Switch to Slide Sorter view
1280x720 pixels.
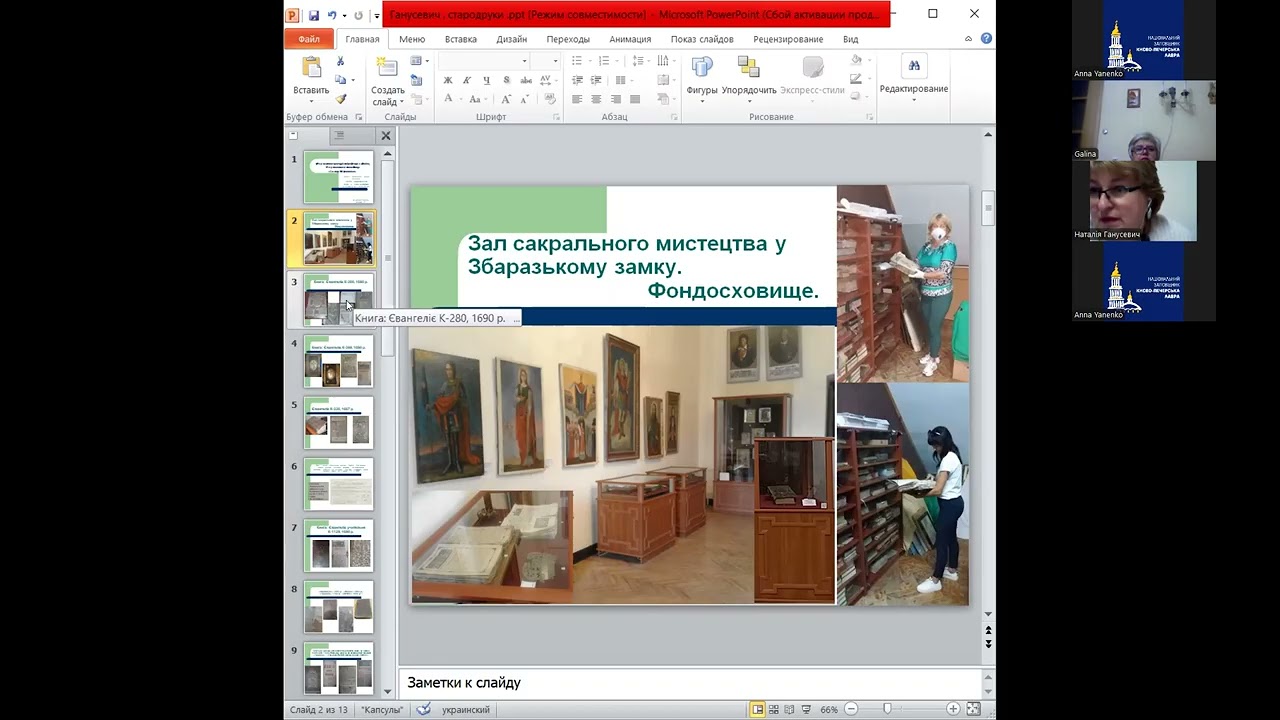(x=774, y=710)
